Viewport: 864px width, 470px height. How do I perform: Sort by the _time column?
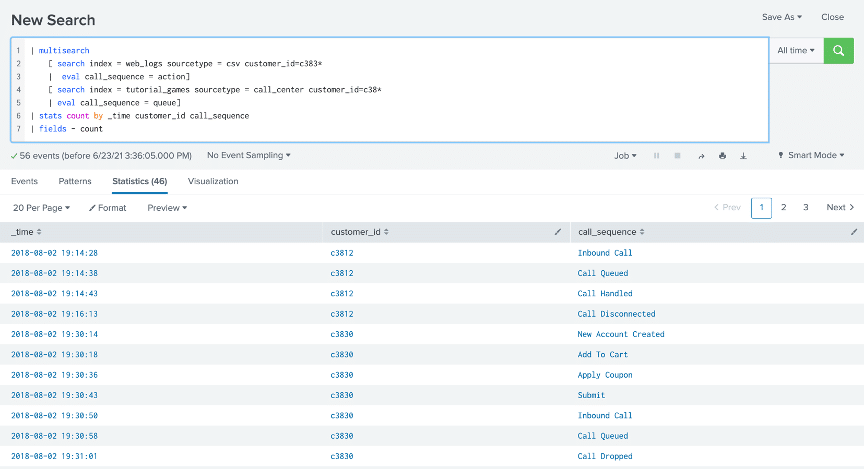(x=26, y=232)
